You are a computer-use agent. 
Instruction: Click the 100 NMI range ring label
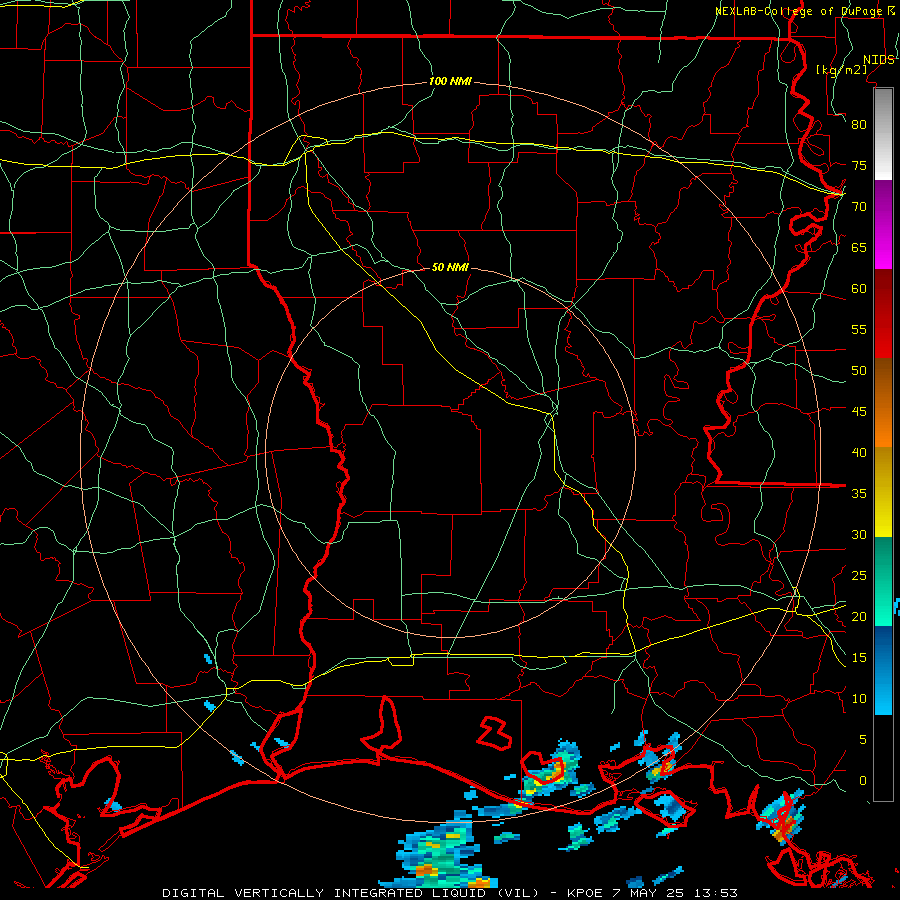(450, 82)
